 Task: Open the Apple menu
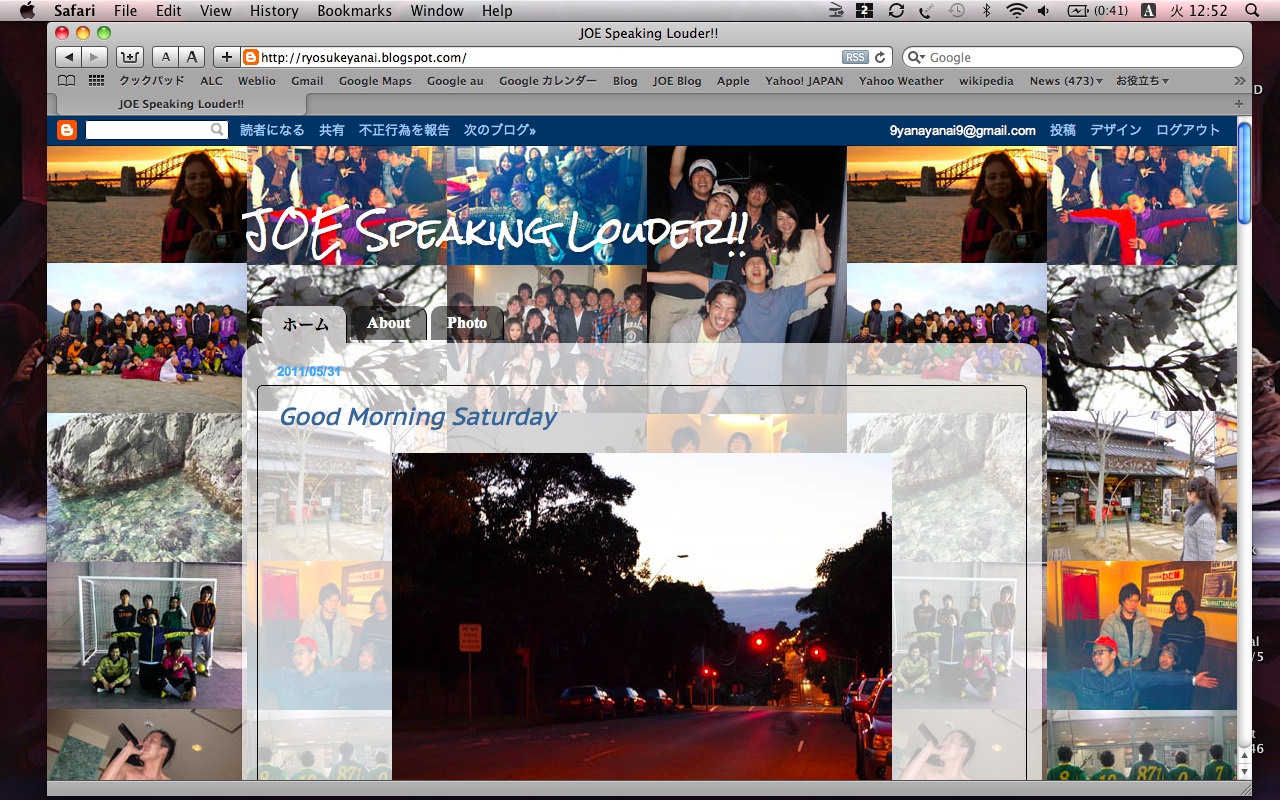click(x=27, y=10)
